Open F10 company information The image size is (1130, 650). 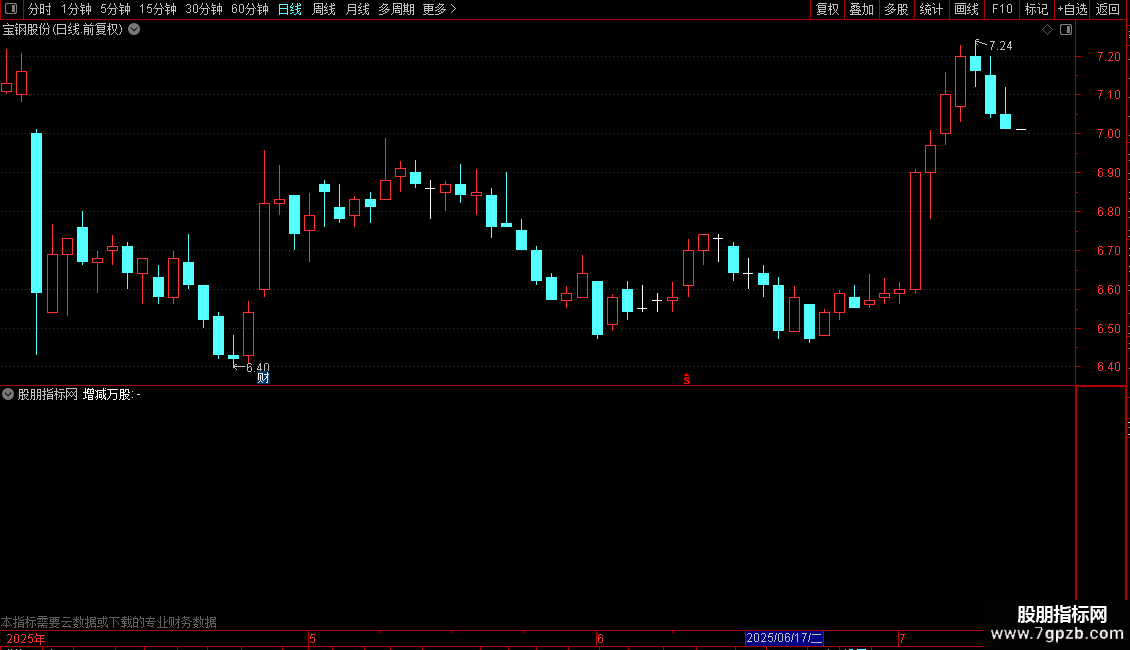click(1002, 9)
